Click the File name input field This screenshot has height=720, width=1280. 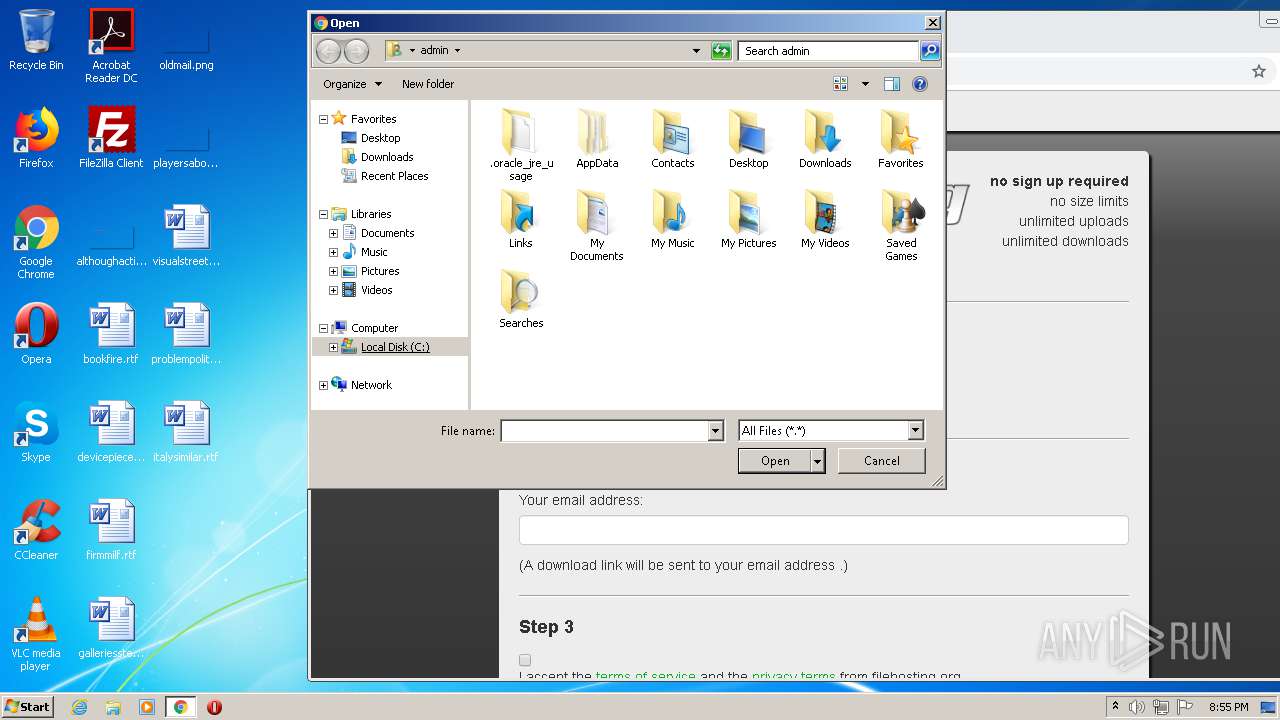pyautogui.click(x=604, y=431)
